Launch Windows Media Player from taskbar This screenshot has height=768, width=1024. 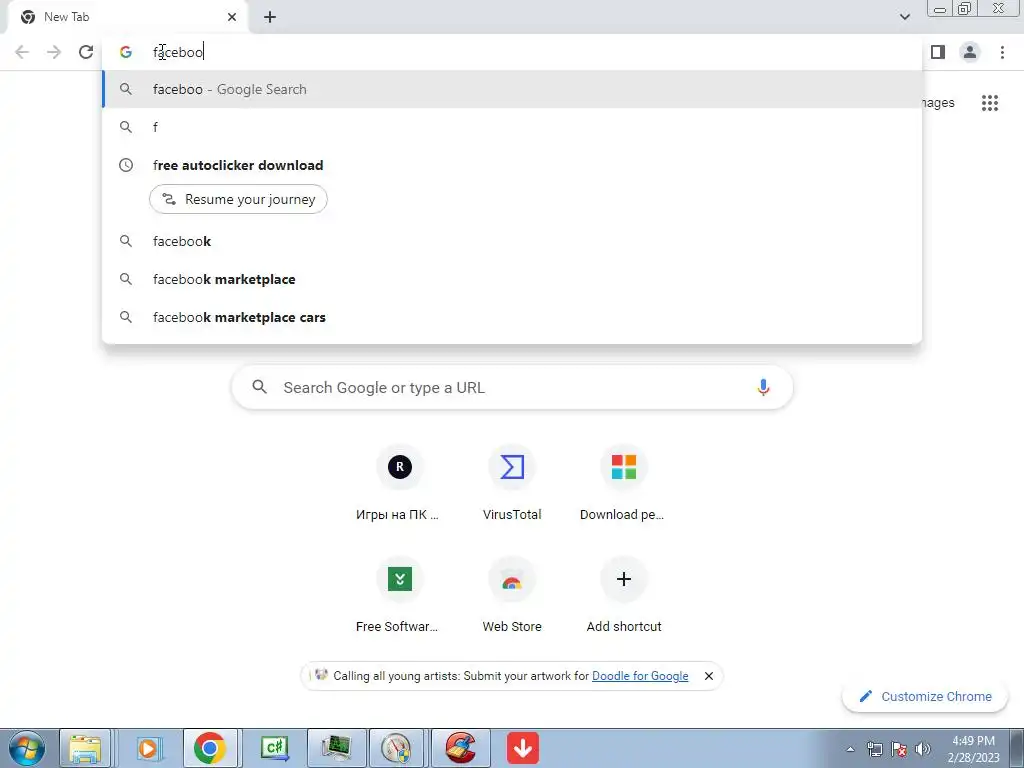[148, 748]
